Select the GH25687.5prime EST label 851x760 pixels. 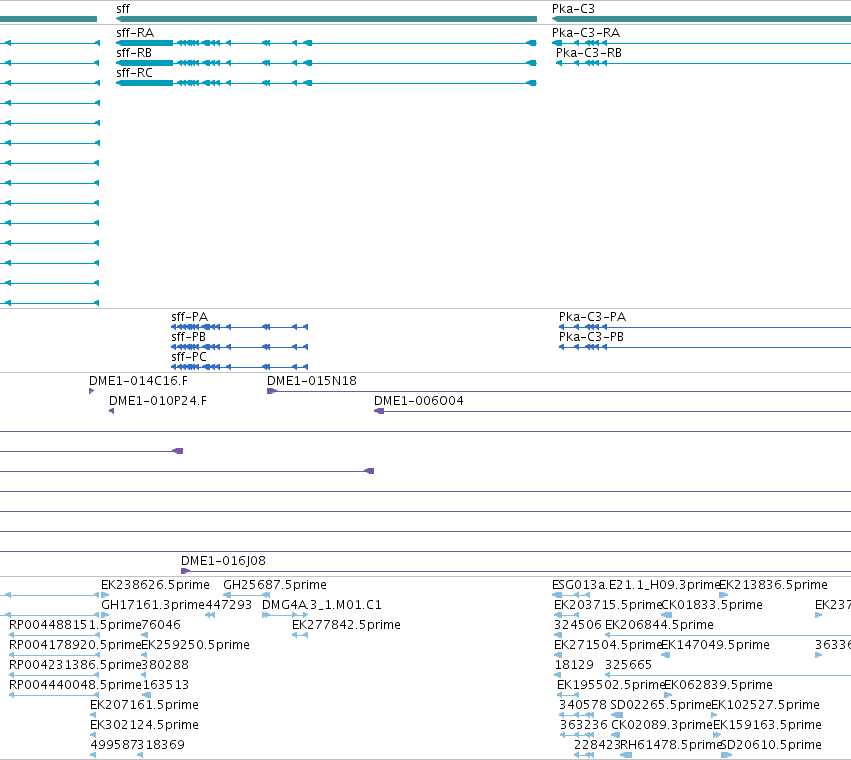tap(275, 585)
